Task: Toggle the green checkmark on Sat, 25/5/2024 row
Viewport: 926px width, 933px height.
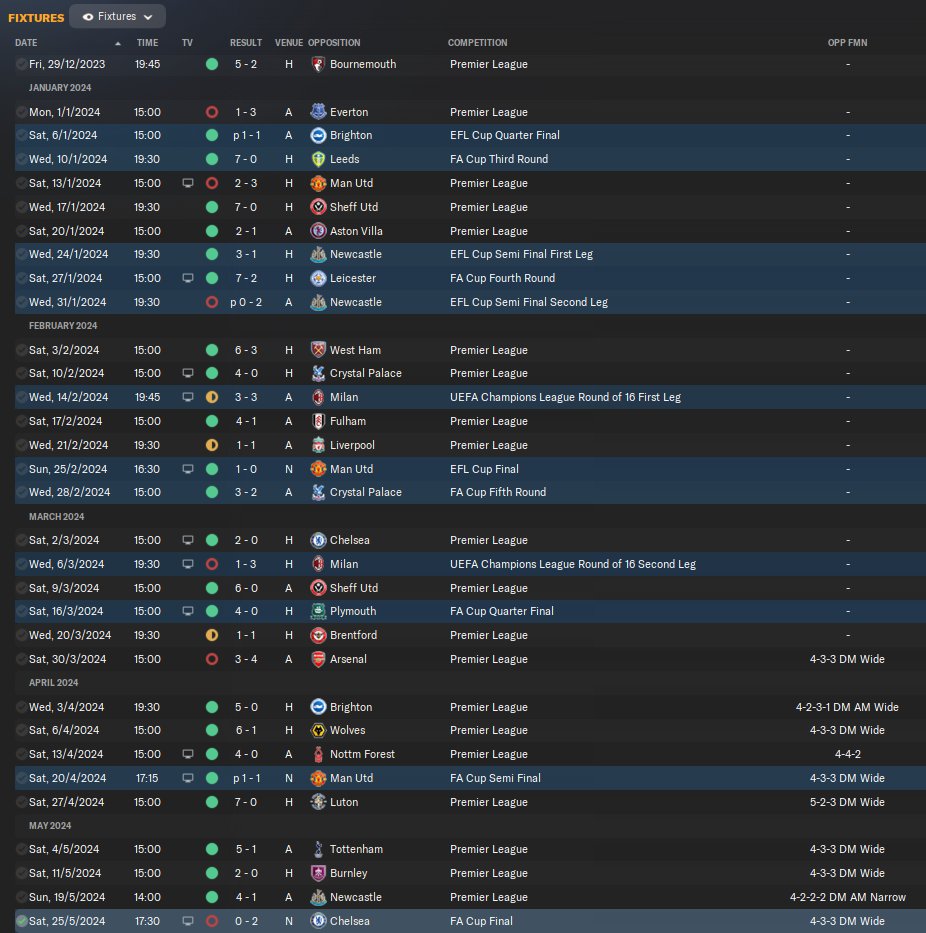Action: point(21,921)
